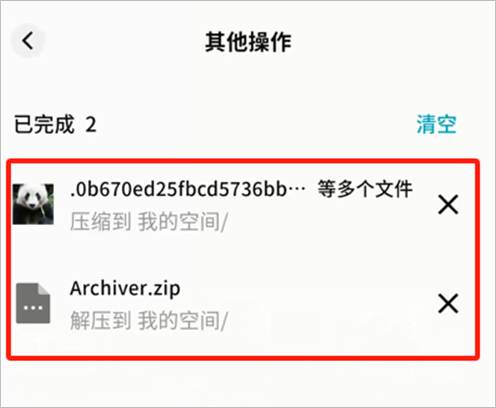The image size is (496, 408).
Task: Tap the 我的空间 path under panda item
Action: coord(179,221)
